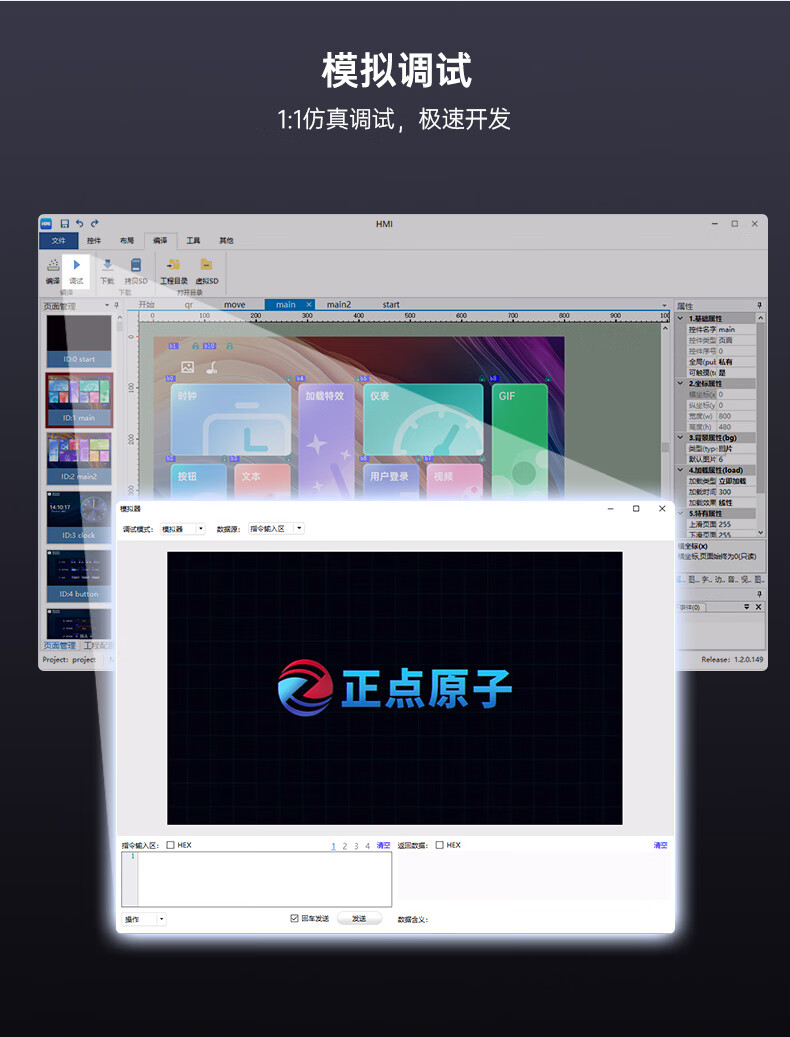
Task: Open the qr page tab
Action: 188,305
